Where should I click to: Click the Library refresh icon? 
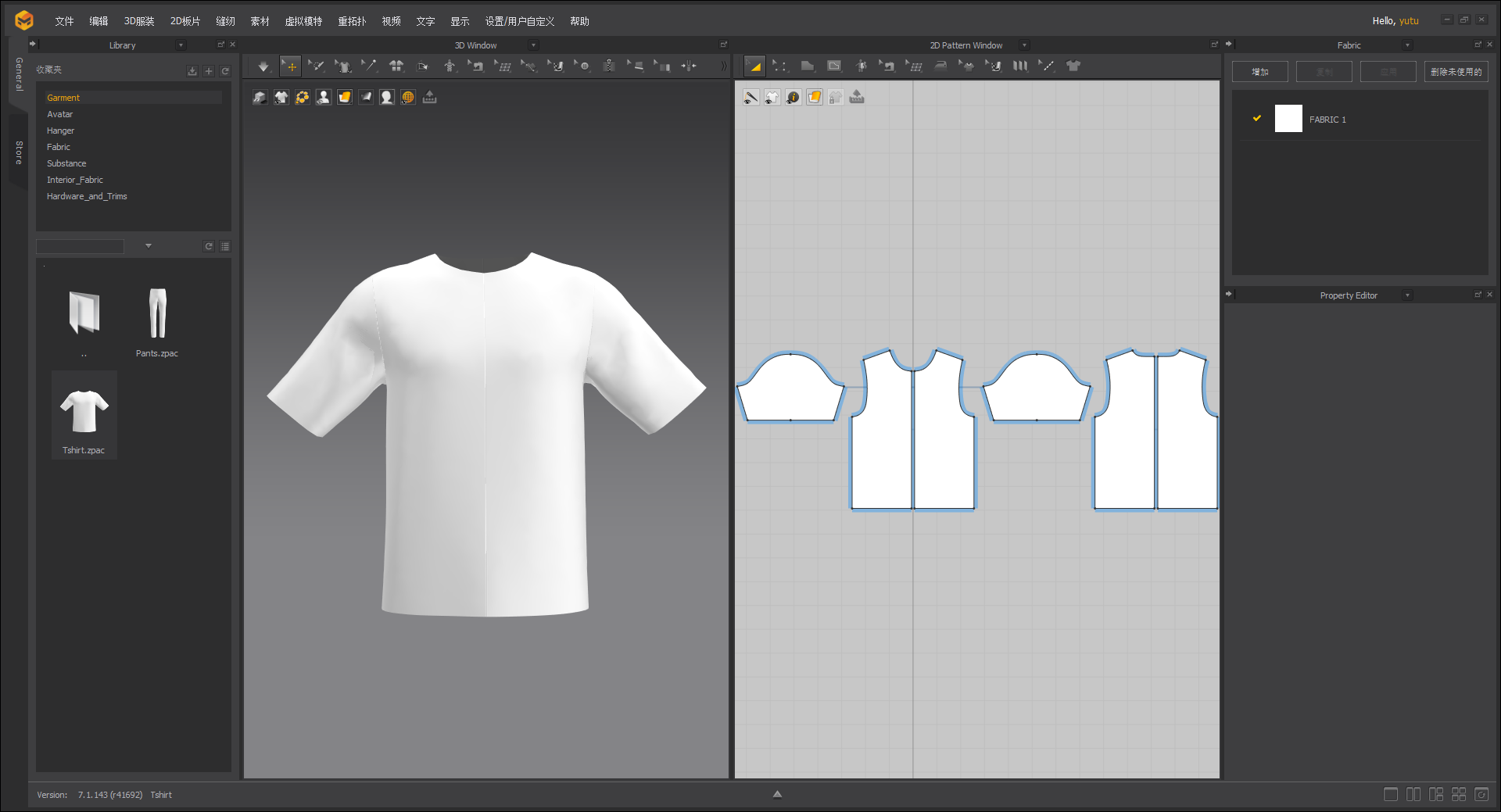pos(225,70)
